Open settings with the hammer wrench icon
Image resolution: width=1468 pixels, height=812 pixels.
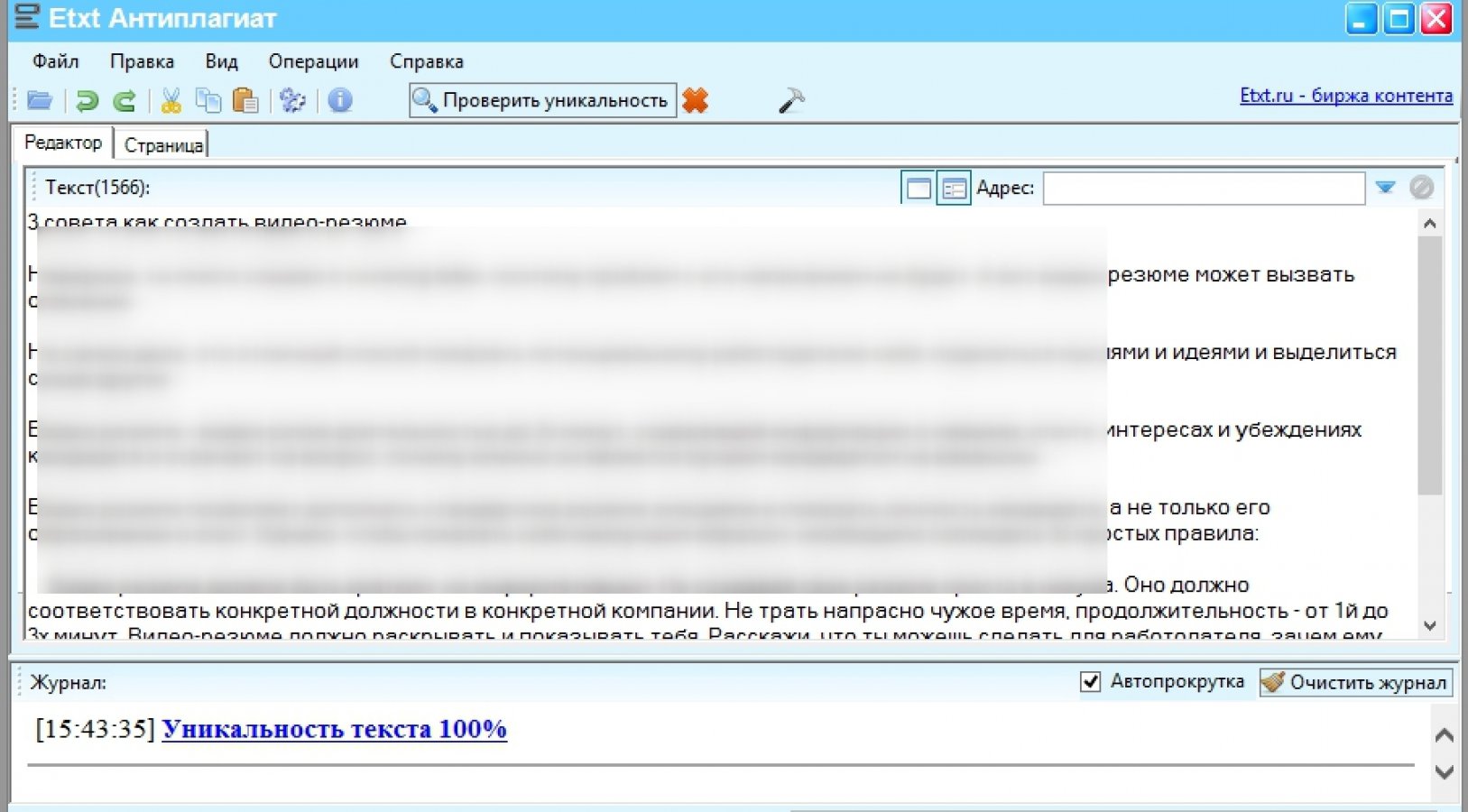tap(790, 100)
